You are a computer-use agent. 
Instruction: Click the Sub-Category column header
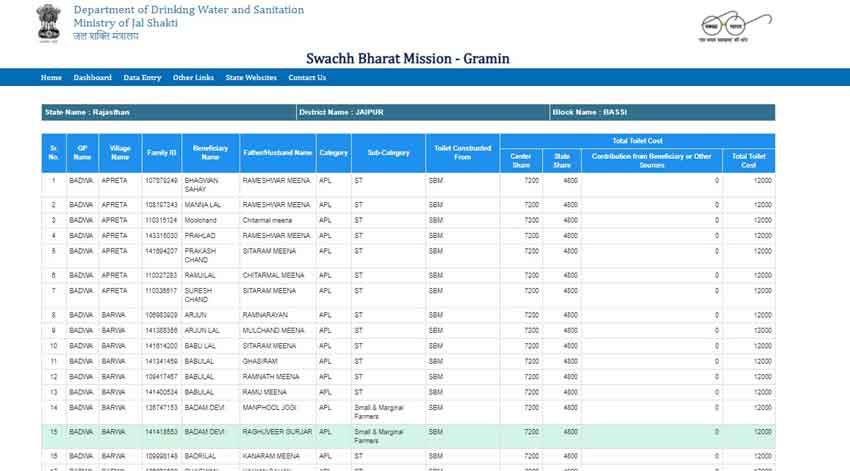pyautogui.click(x=388, y=153)
